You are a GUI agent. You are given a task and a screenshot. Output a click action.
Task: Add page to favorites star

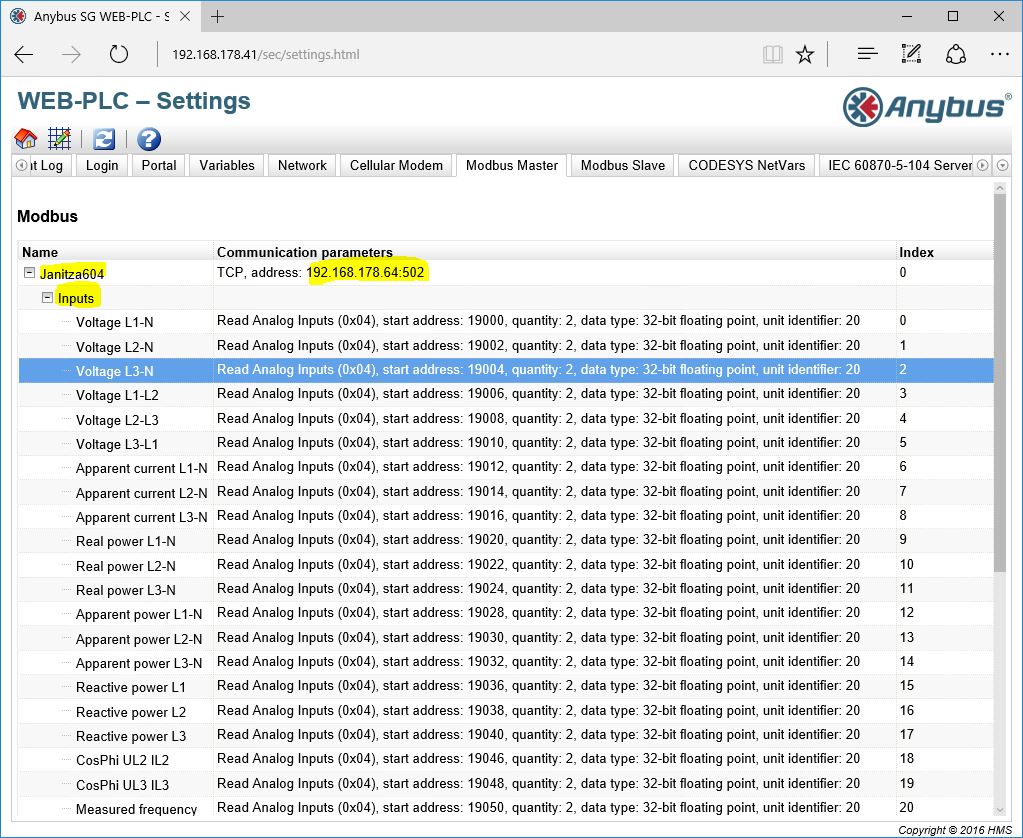pos(805,54)
